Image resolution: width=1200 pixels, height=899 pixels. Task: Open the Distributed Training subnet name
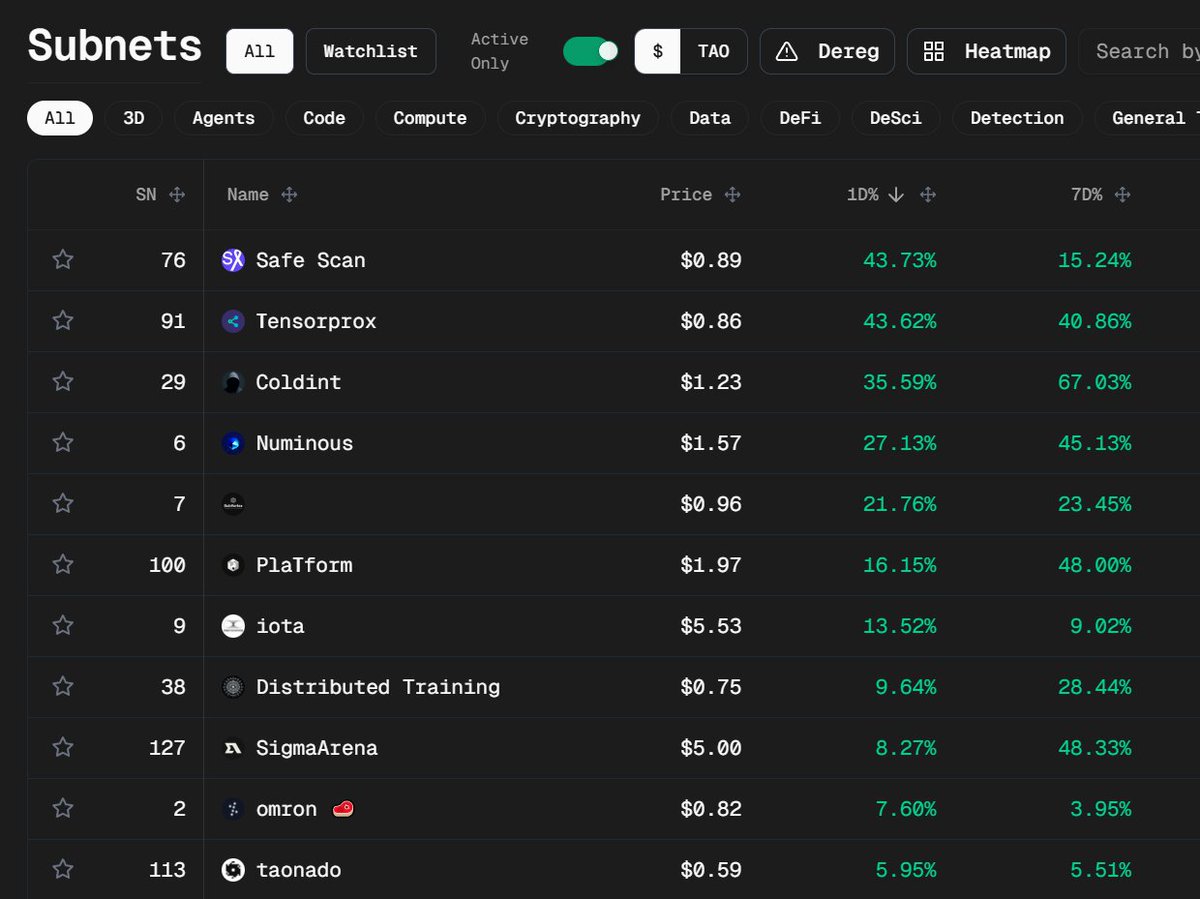click(378, 687)
